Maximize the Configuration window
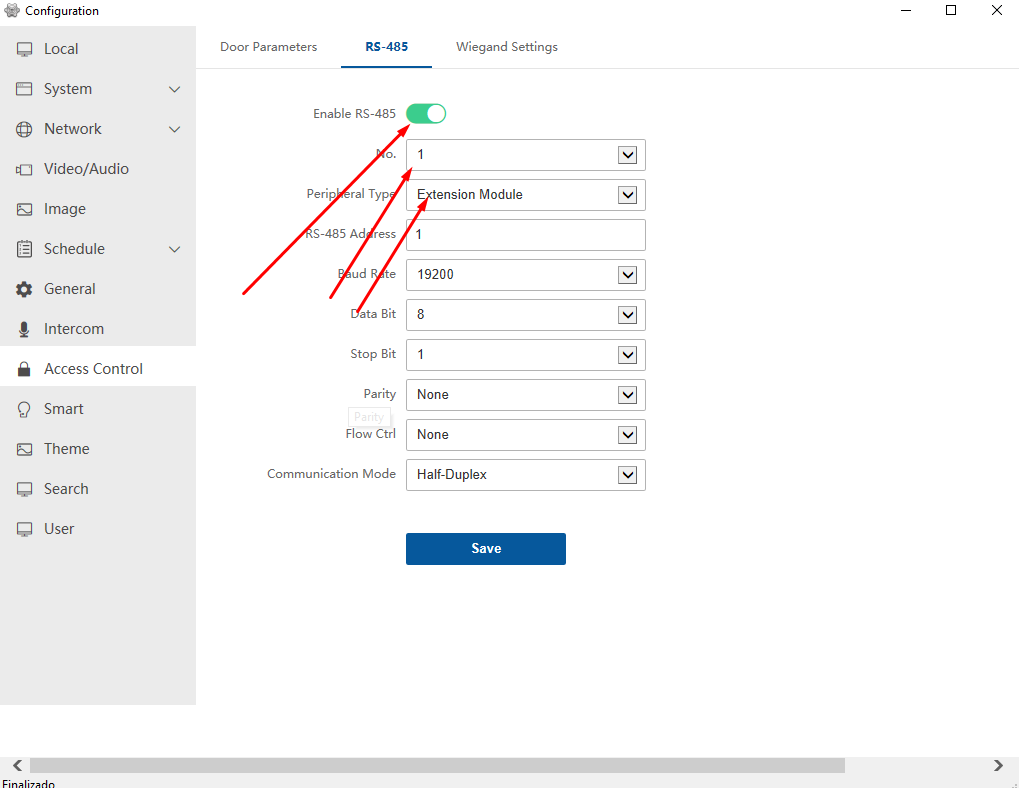 tap(951, 10)
